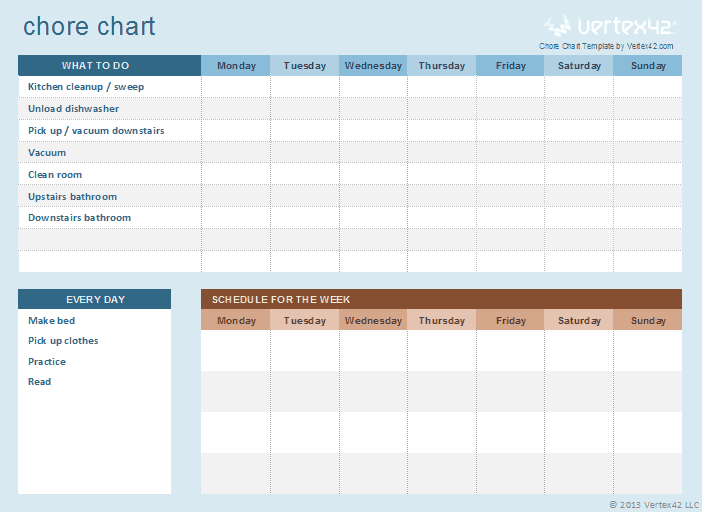This screenshot has height=512, width=702.
Task: Click Sunday header in the chore table
Action: click(x=648, y=65)
